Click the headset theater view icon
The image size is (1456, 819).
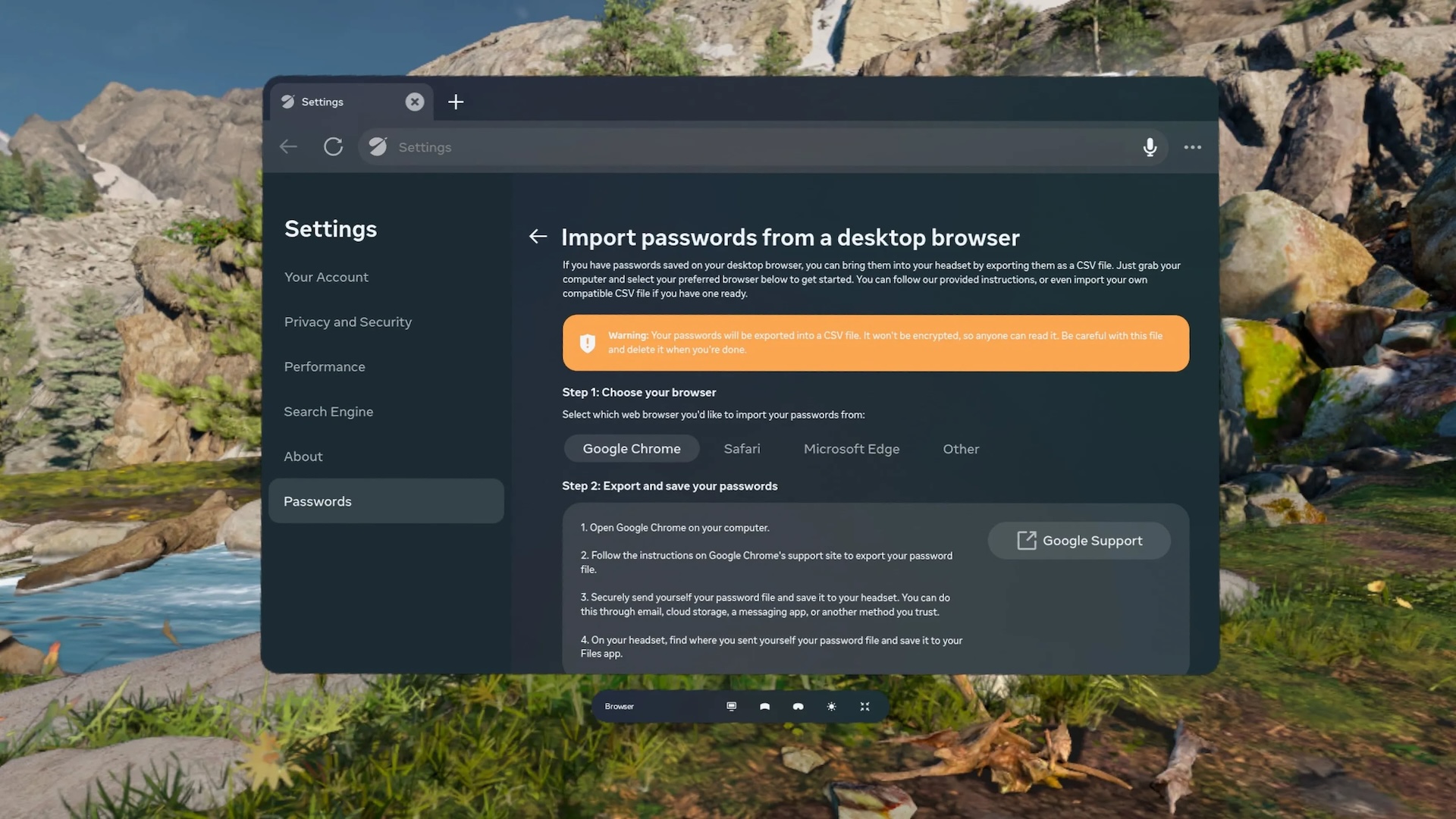pyautogui.click(x=798, y=706)
